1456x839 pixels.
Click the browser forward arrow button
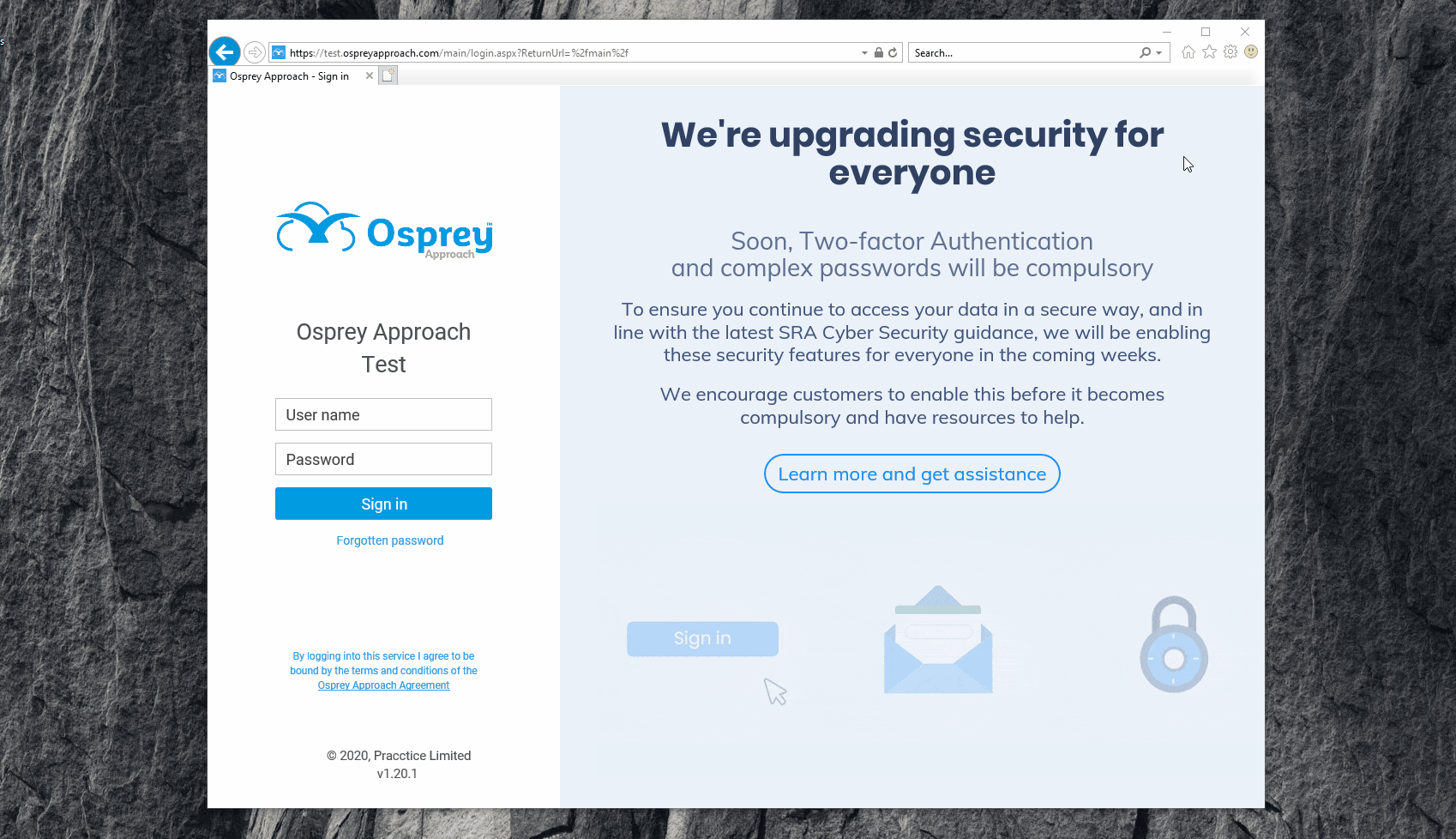[254, 52]
